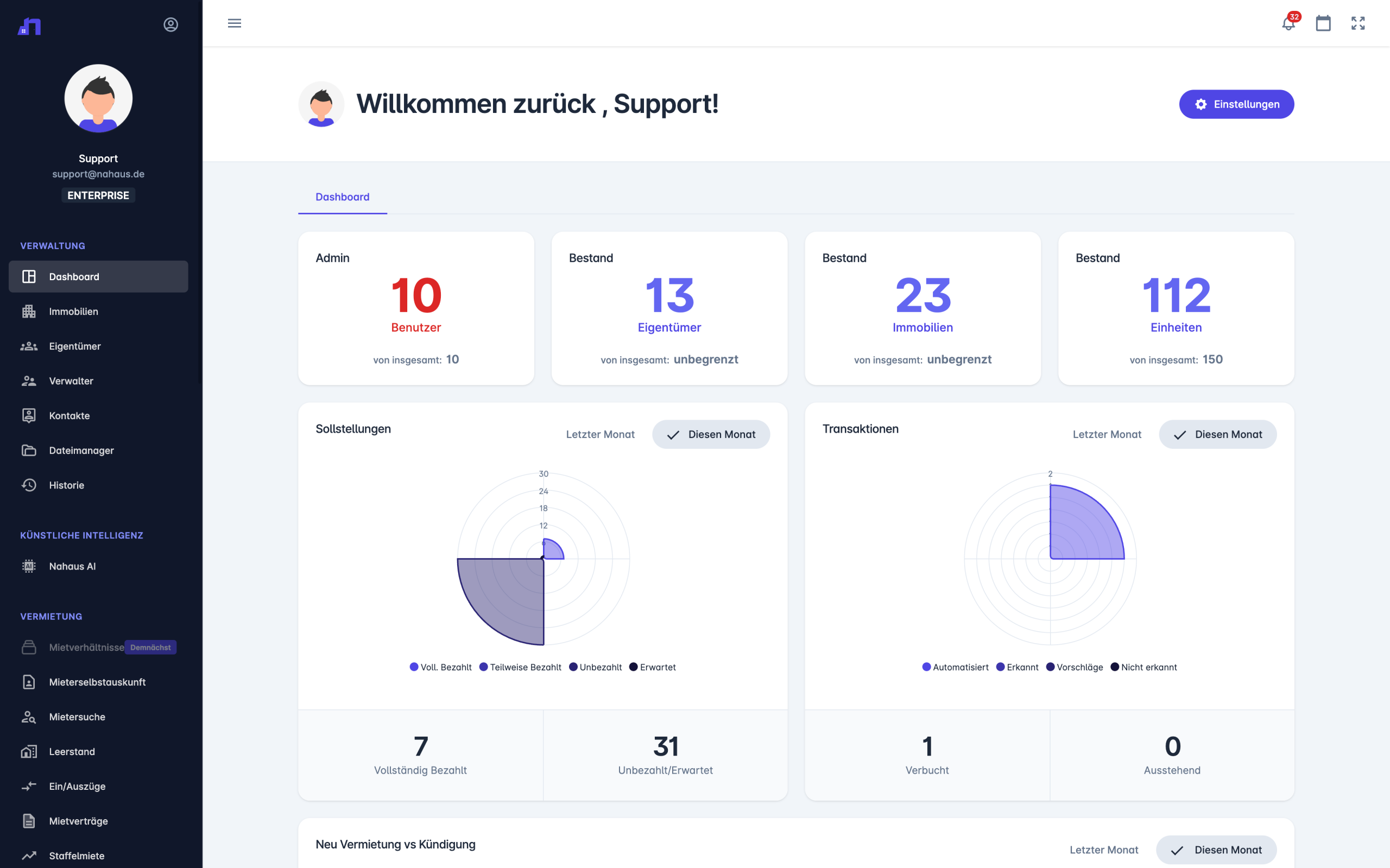Toggle the Automatisiert legend entry

956,667
